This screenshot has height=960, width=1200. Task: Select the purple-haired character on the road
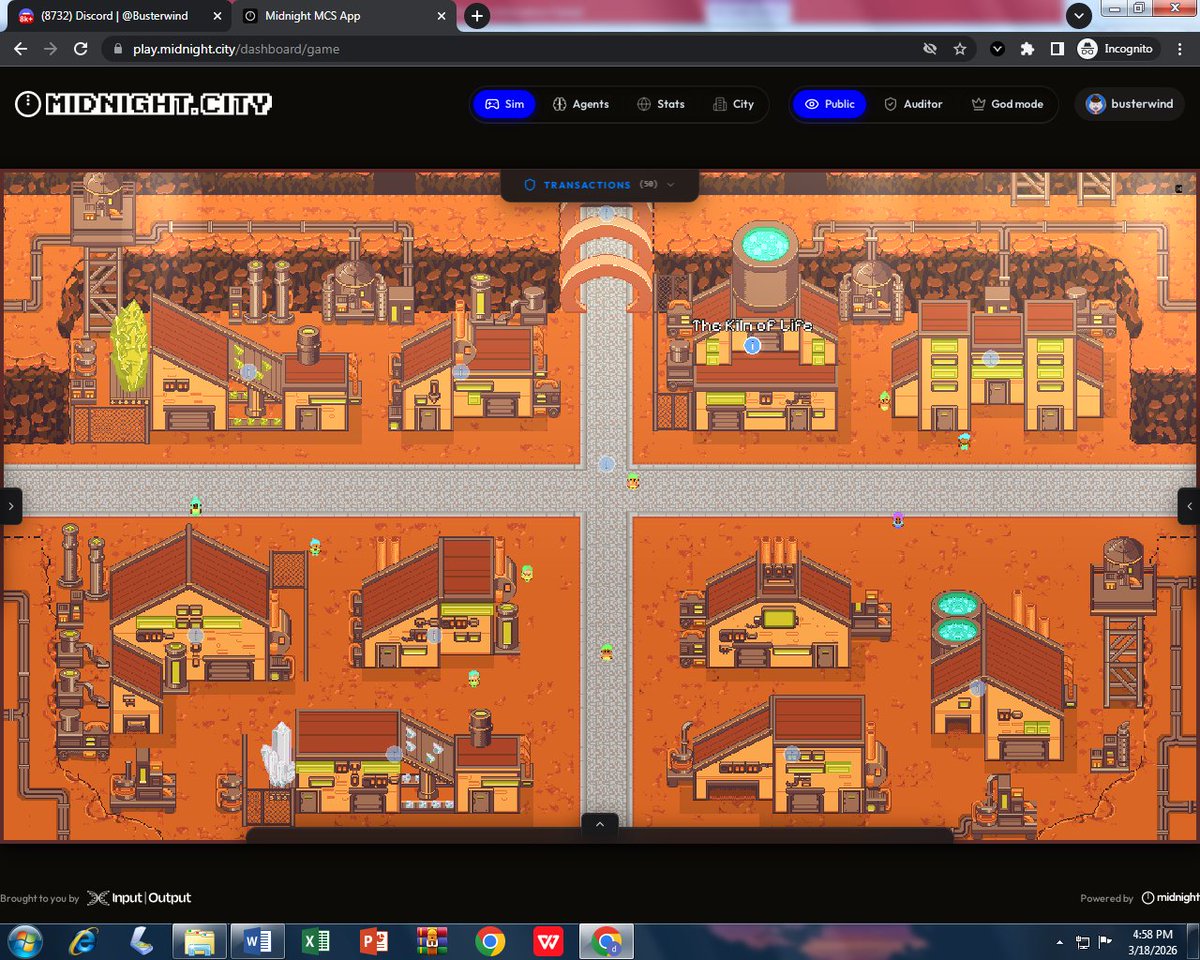pyautogui.click(x=898, y=519)
